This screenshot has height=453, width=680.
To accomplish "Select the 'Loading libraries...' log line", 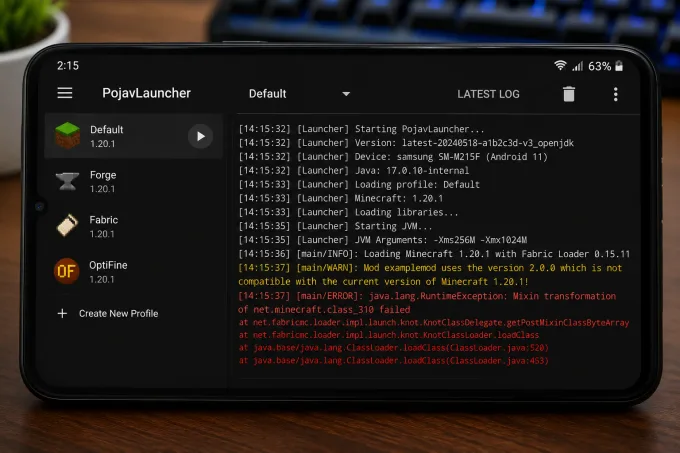I will (x=349, y=212).
